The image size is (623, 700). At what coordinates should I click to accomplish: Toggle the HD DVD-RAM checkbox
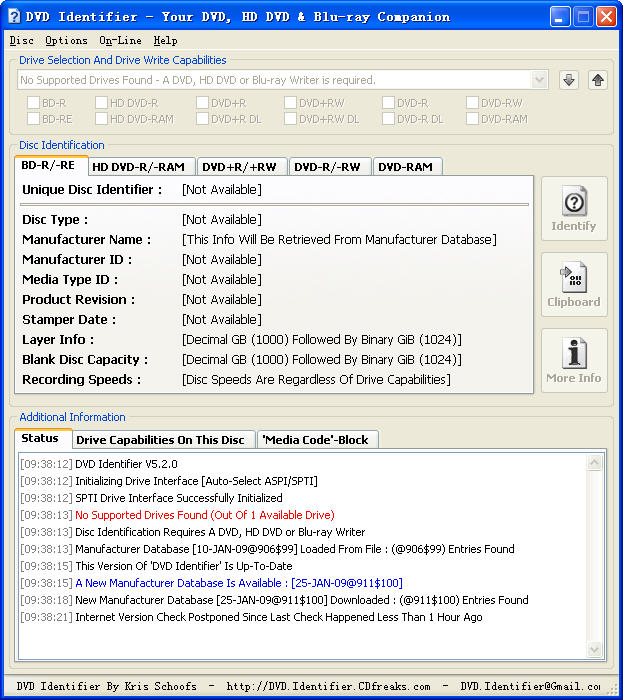coord(101,119)
